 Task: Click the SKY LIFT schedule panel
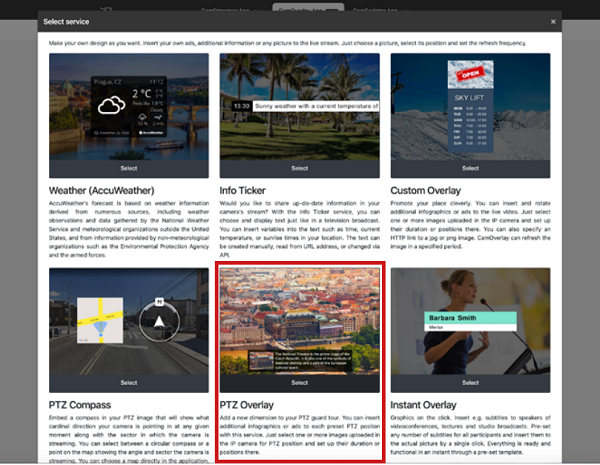[470, 122]
